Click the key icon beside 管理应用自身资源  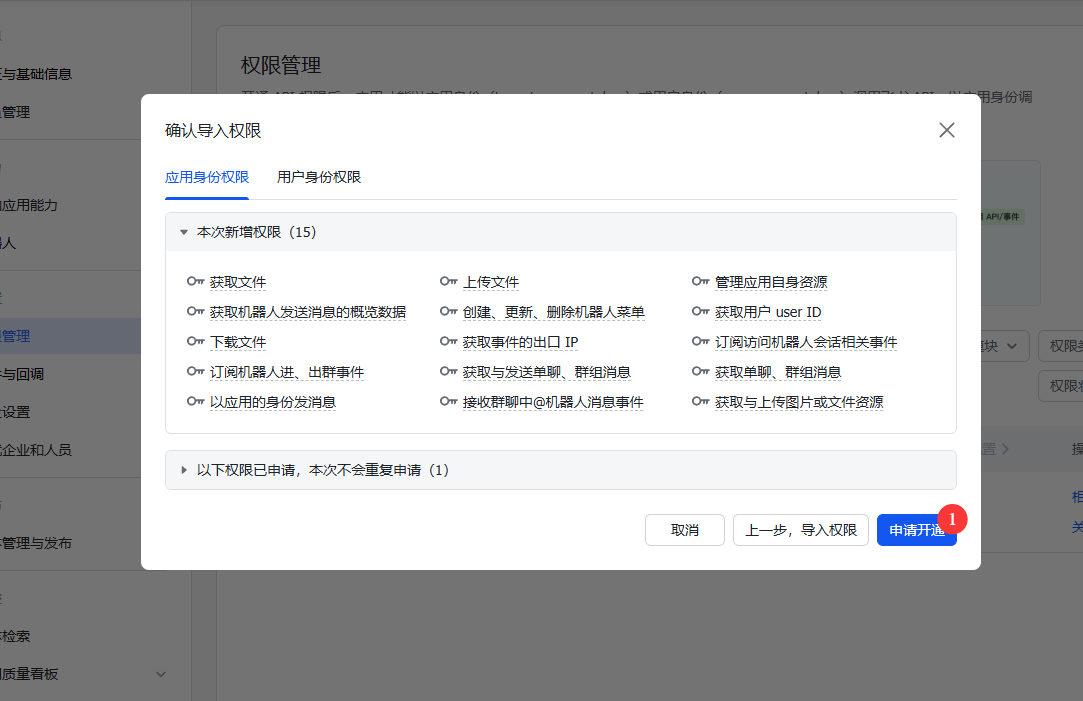(x=701, y=282)
